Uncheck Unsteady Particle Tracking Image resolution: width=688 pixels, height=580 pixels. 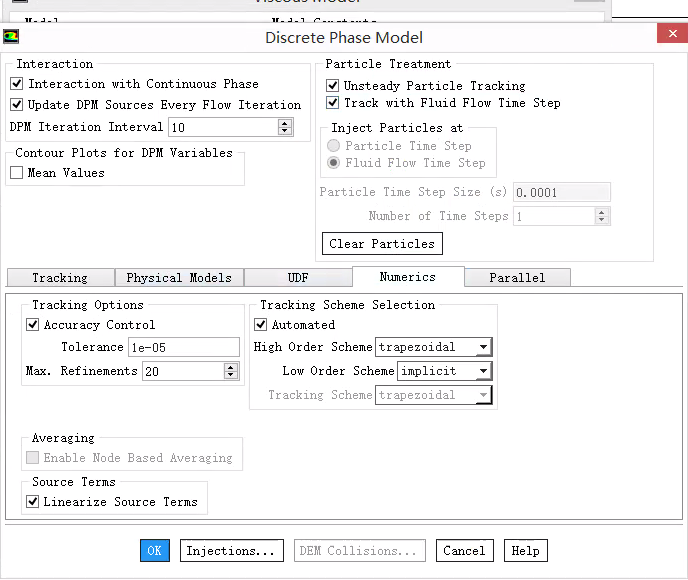pos(333,86)
